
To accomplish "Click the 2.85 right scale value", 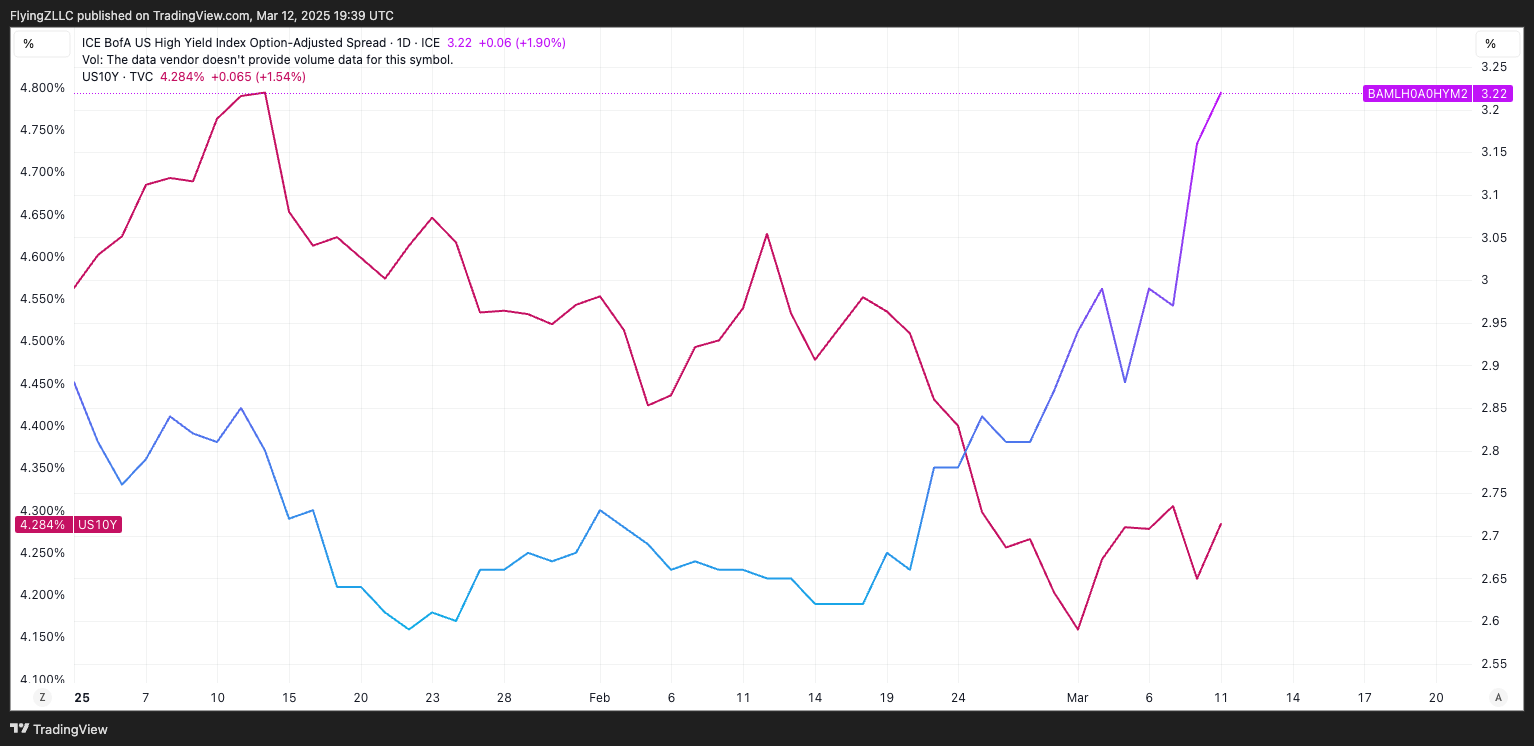I will coord(1493,407).
